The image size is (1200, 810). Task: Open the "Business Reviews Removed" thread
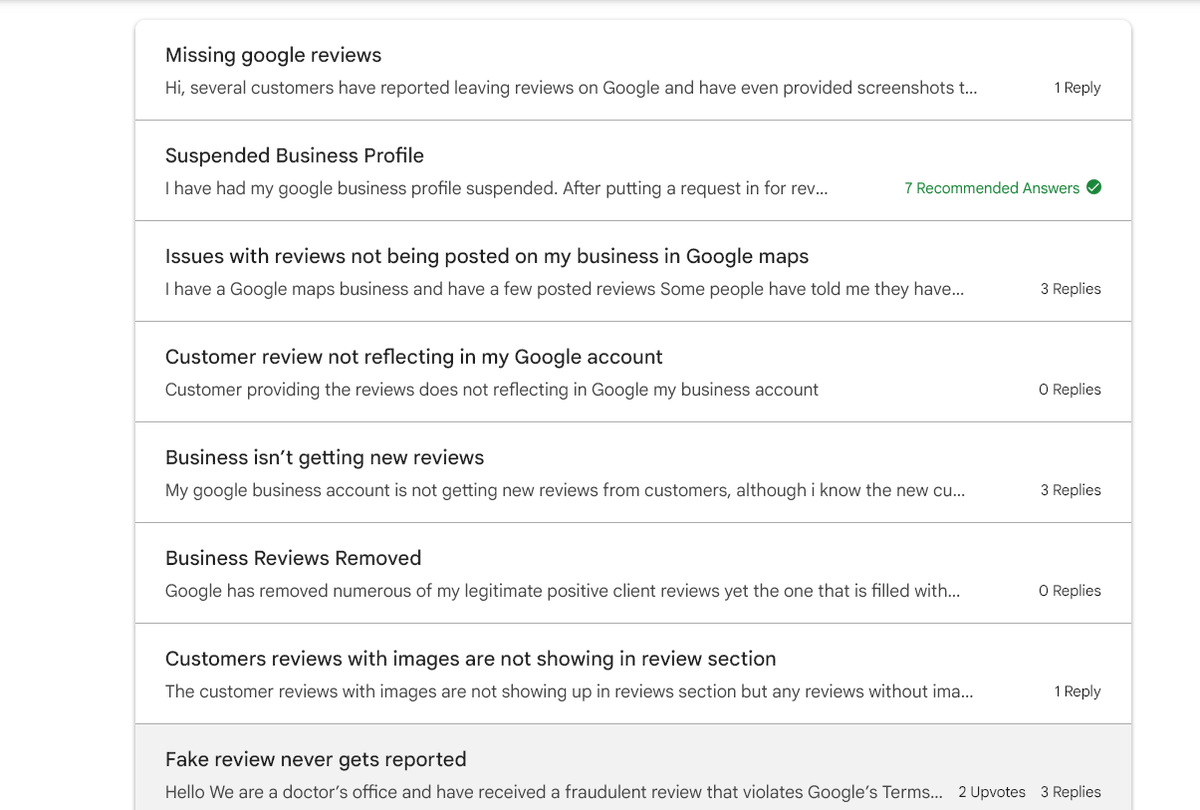(293, 558)
